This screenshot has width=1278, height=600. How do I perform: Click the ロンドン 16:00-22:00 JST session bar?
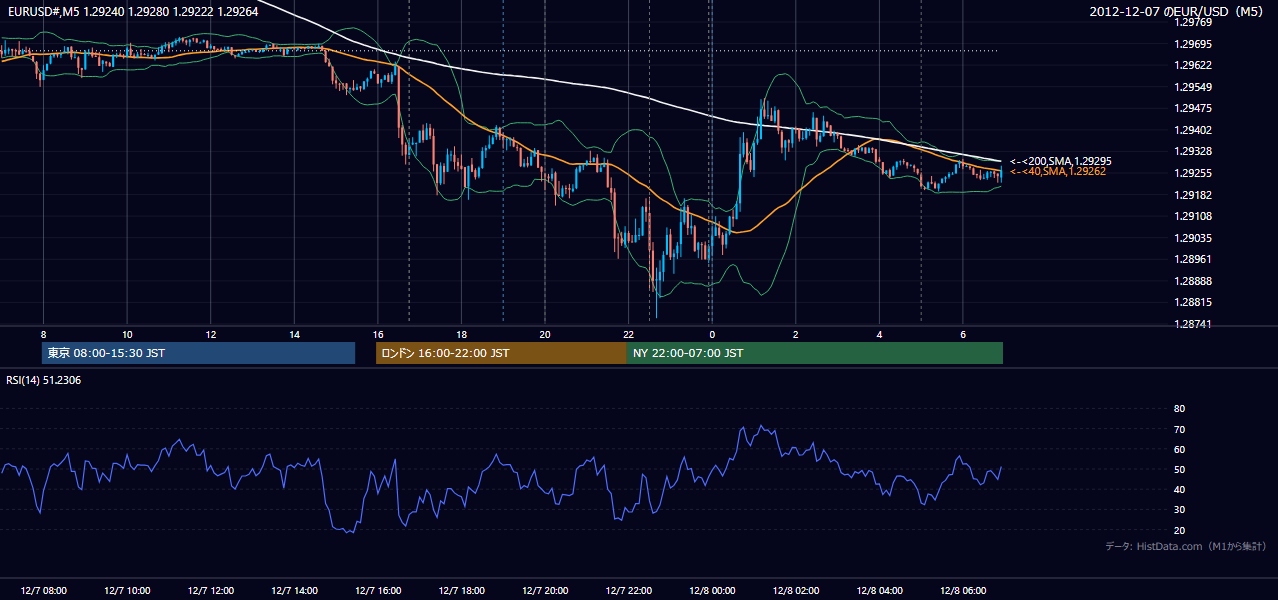[501, 353]
